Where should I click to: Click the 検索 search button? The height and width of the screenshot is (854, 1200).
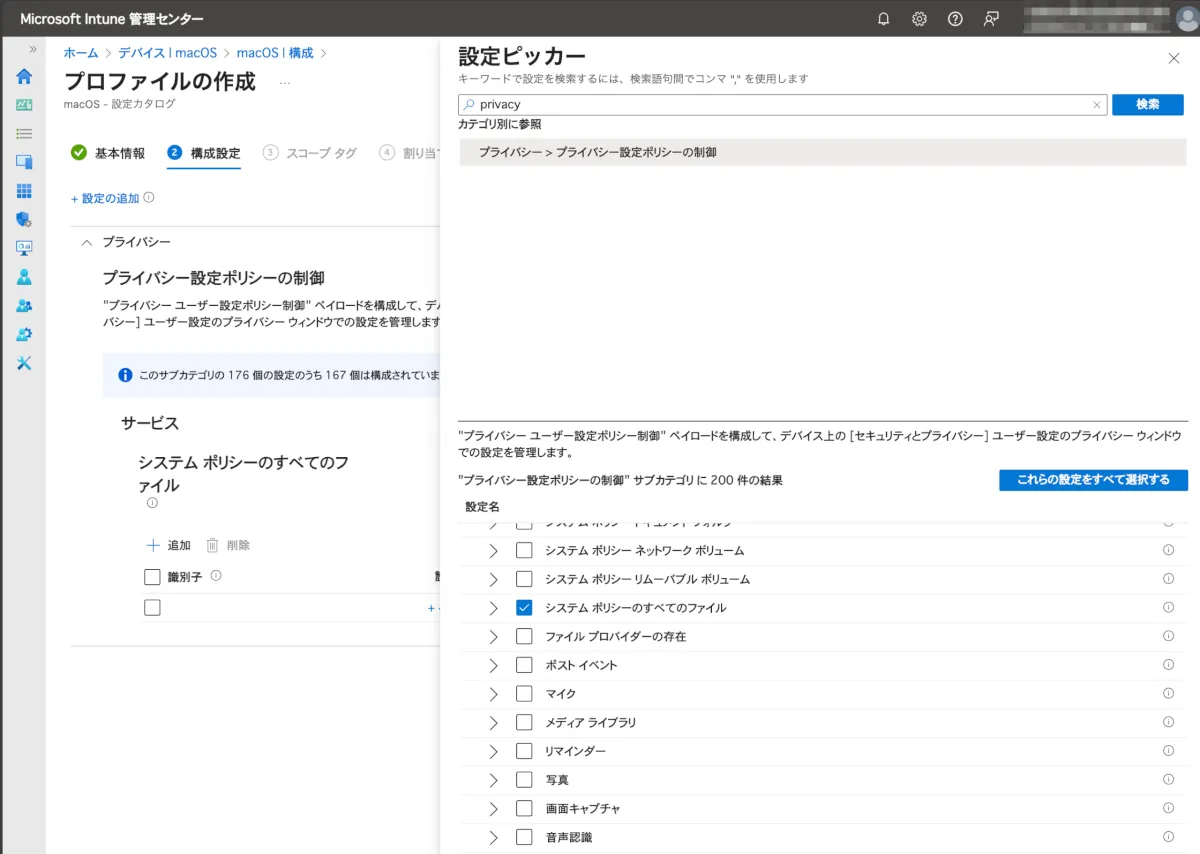click(1147, 105)
